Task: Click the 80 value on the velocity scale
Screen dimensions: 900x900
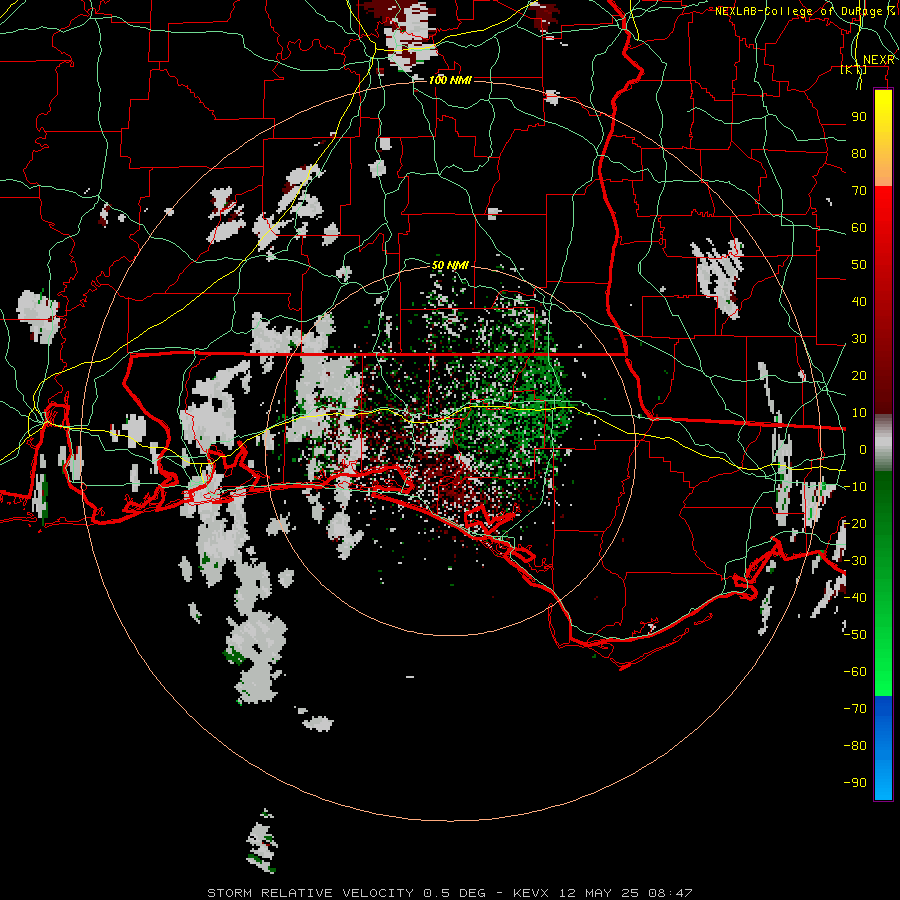Action: [859, 154]
